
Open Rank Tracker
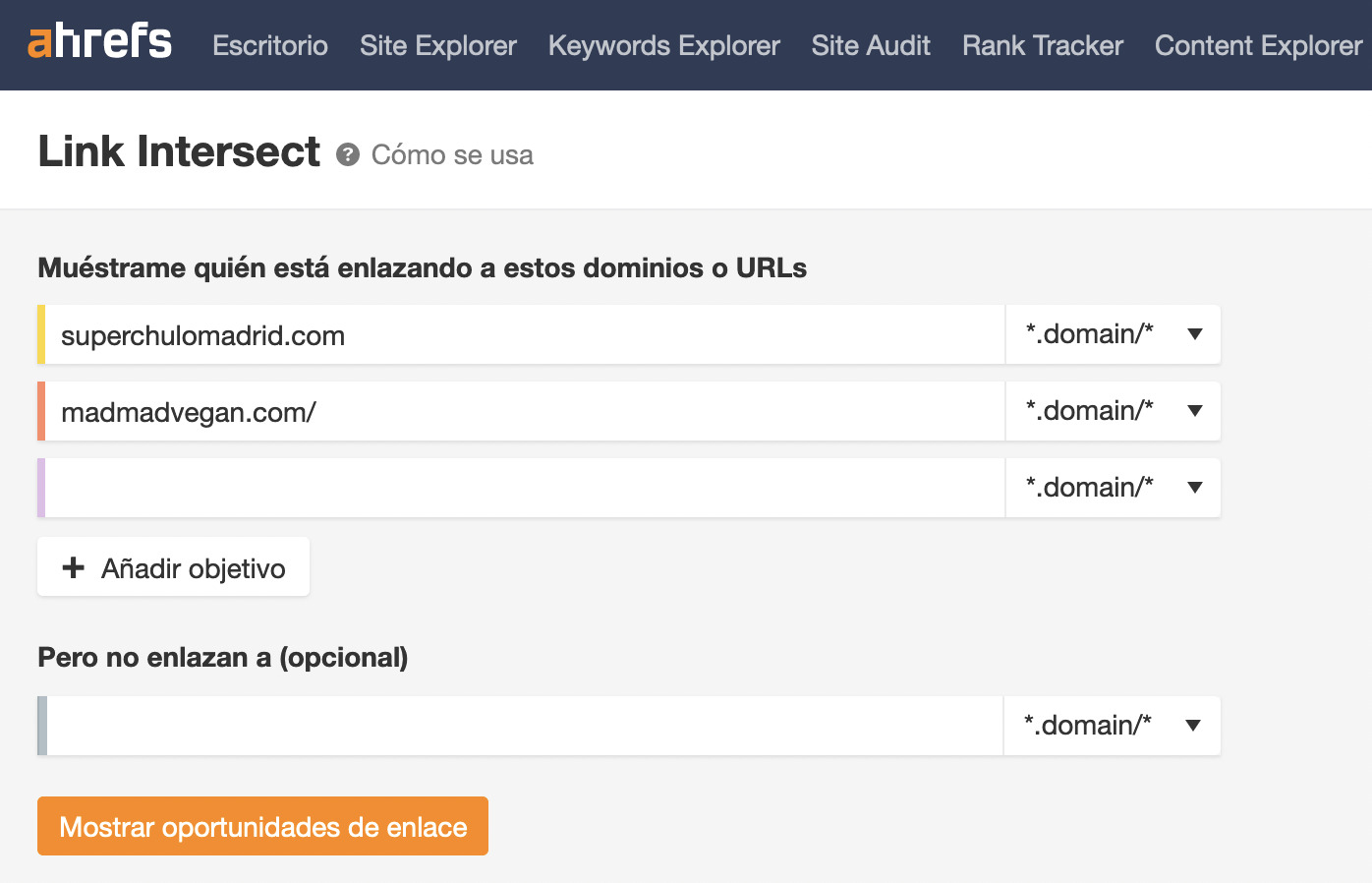click(1043, 45)
